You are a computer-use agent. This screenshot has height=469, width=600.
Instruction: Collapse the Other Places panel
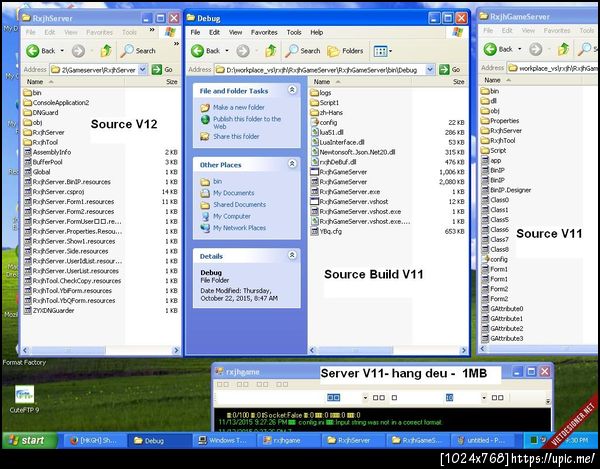[x=292, y=164]
